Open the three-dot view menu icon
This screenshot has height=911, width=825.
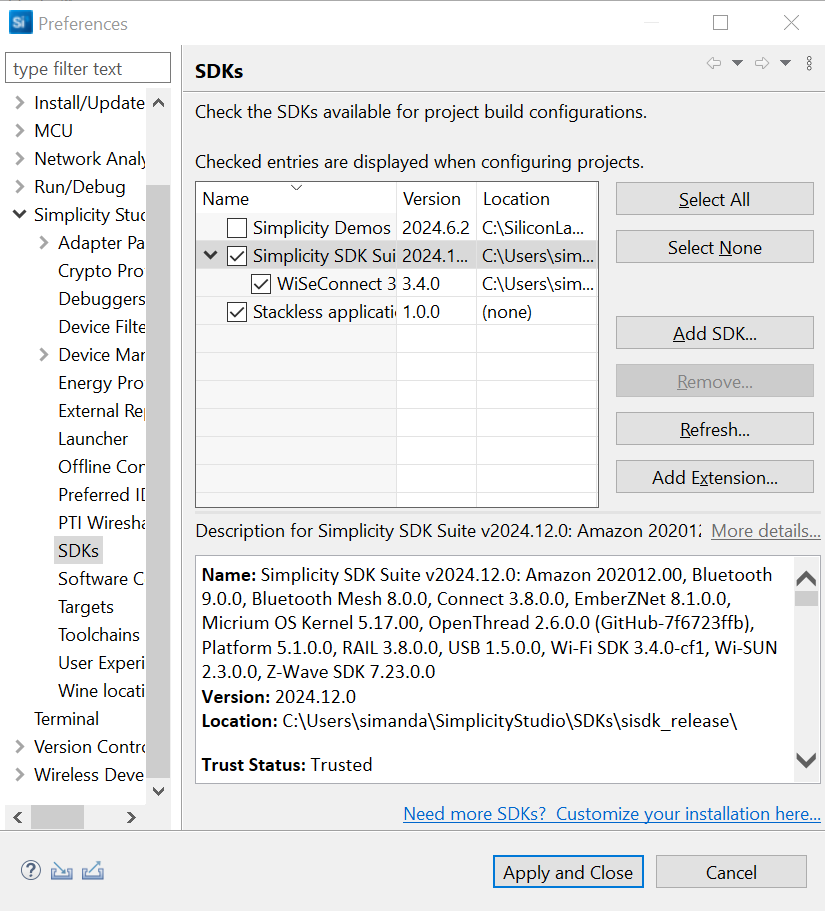pyautogui.click(x=809, y=63)
